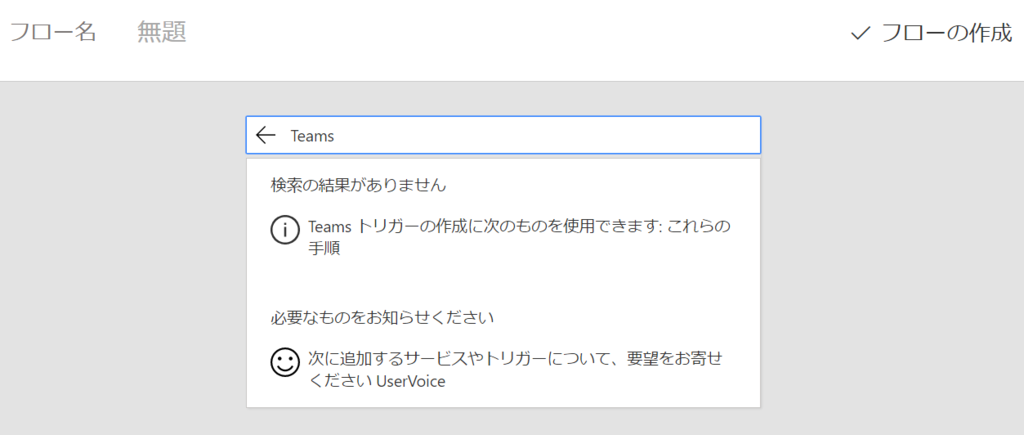Click the フロー名 label
1024x435 pixels.
pyautogui.click(x=54, y=31)
